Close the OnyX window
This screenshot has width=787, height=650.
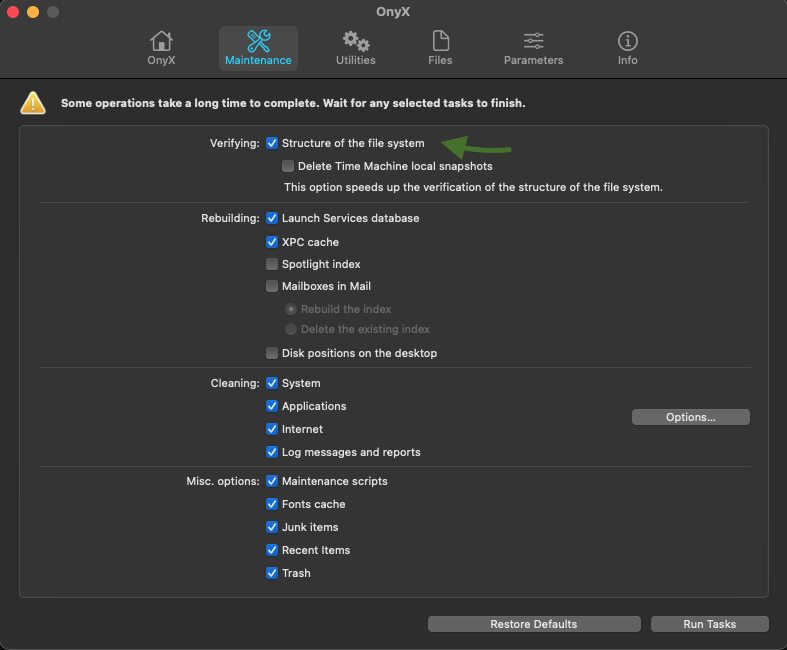coord(13,12)
